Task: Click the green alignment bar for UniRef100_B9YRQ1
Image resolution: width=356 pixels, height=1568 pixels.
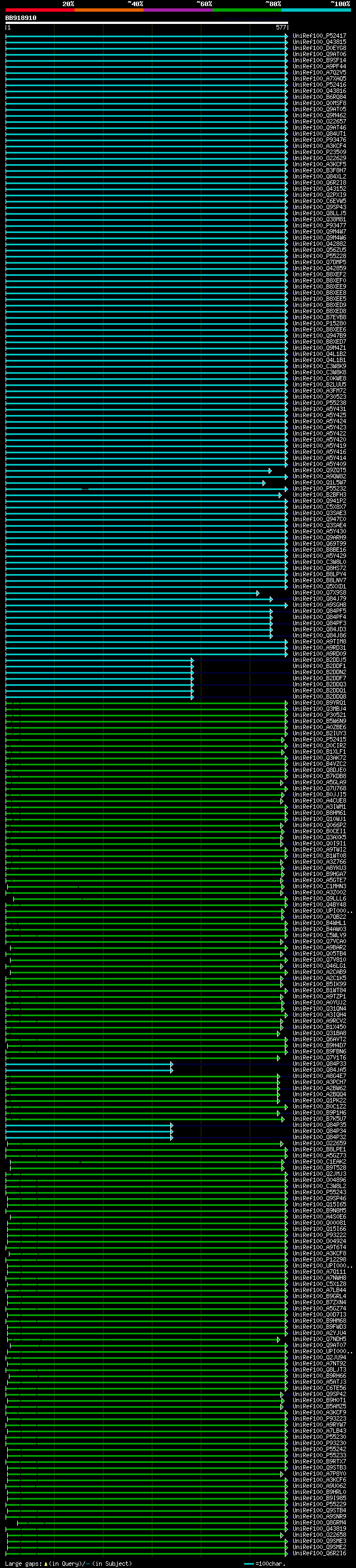Action: [x=147, y=703]
